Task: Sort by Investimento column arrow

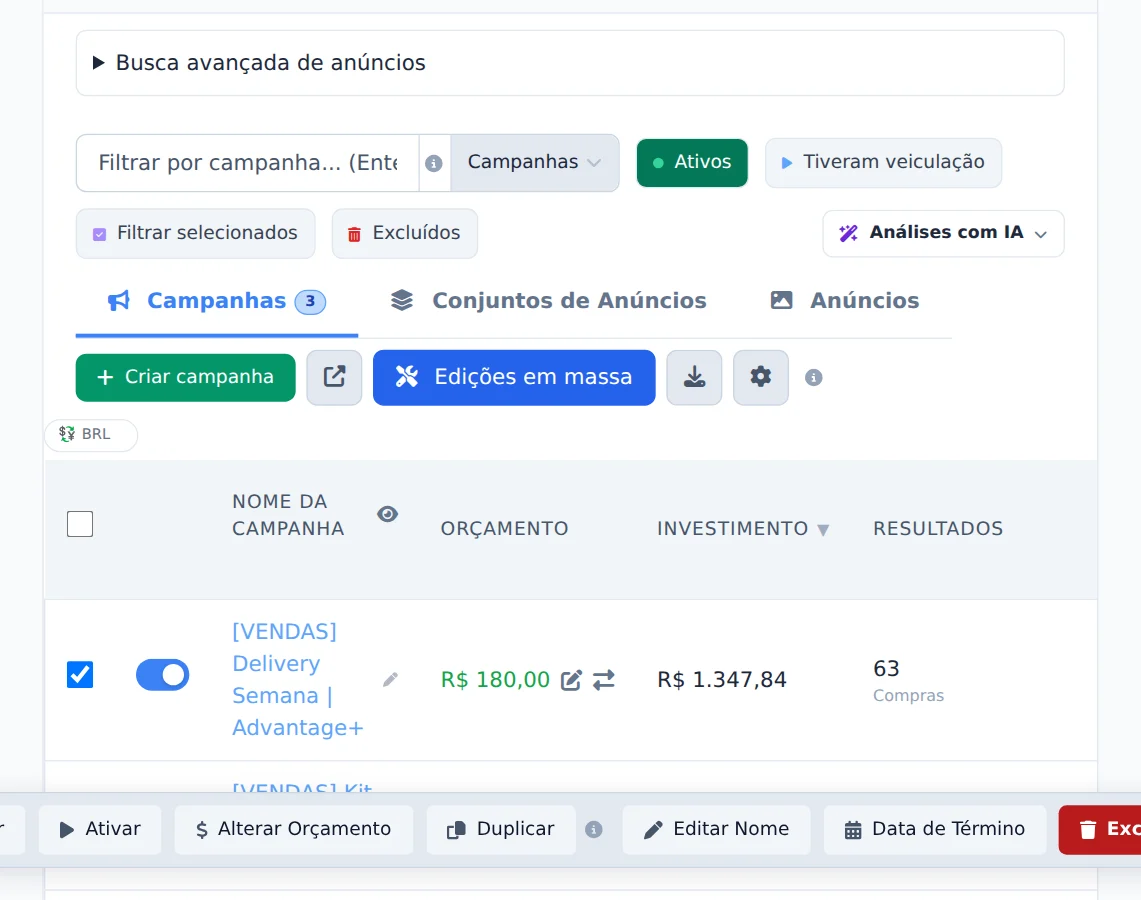Action: pyautogui.click(x=823, y=530)
